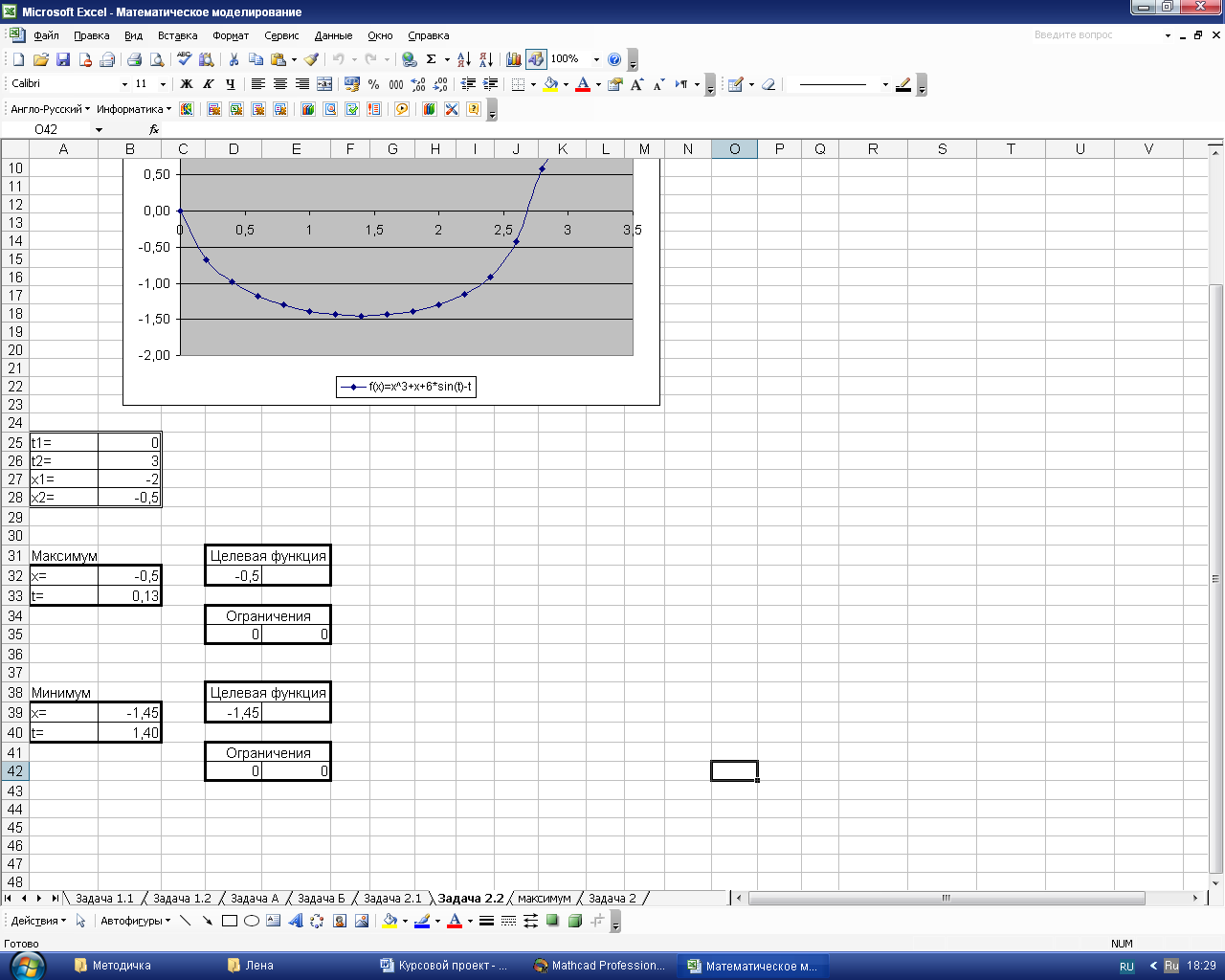This screenshot has height=980, width=1225.
Task: Click the Save icon in the toolbar
Action: pos(63,59)
